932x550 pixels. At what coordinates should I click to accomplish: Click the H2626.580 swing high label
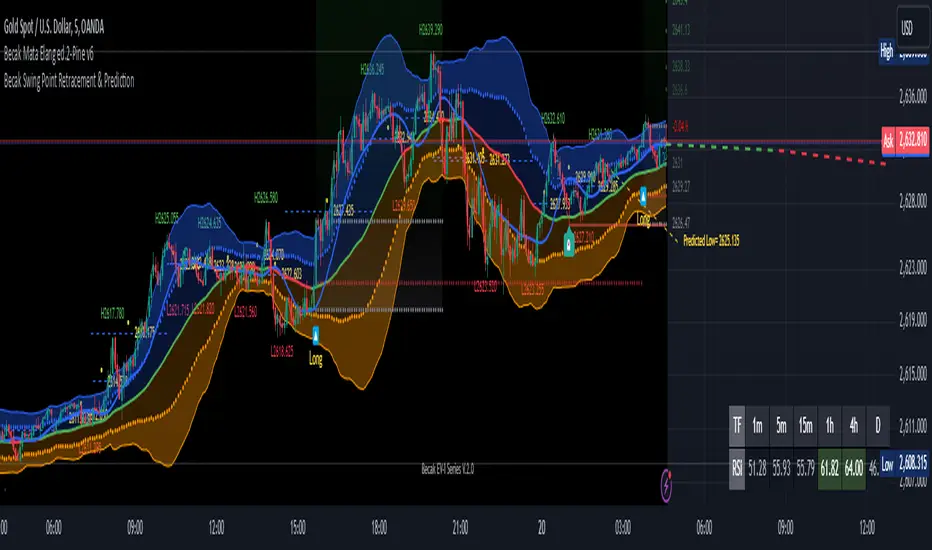tap(266, 197)
